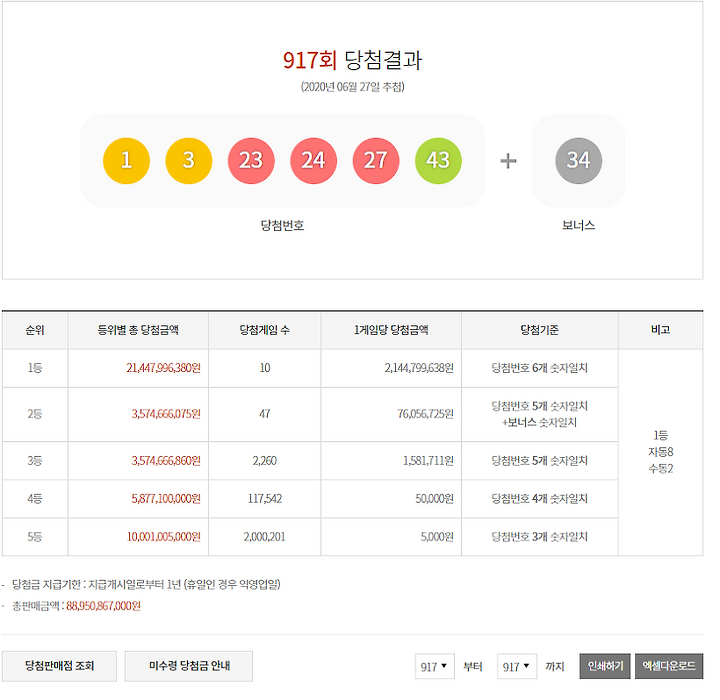Click the gray bonus ball 34
The image size is (720, 700).
[579, 161]
